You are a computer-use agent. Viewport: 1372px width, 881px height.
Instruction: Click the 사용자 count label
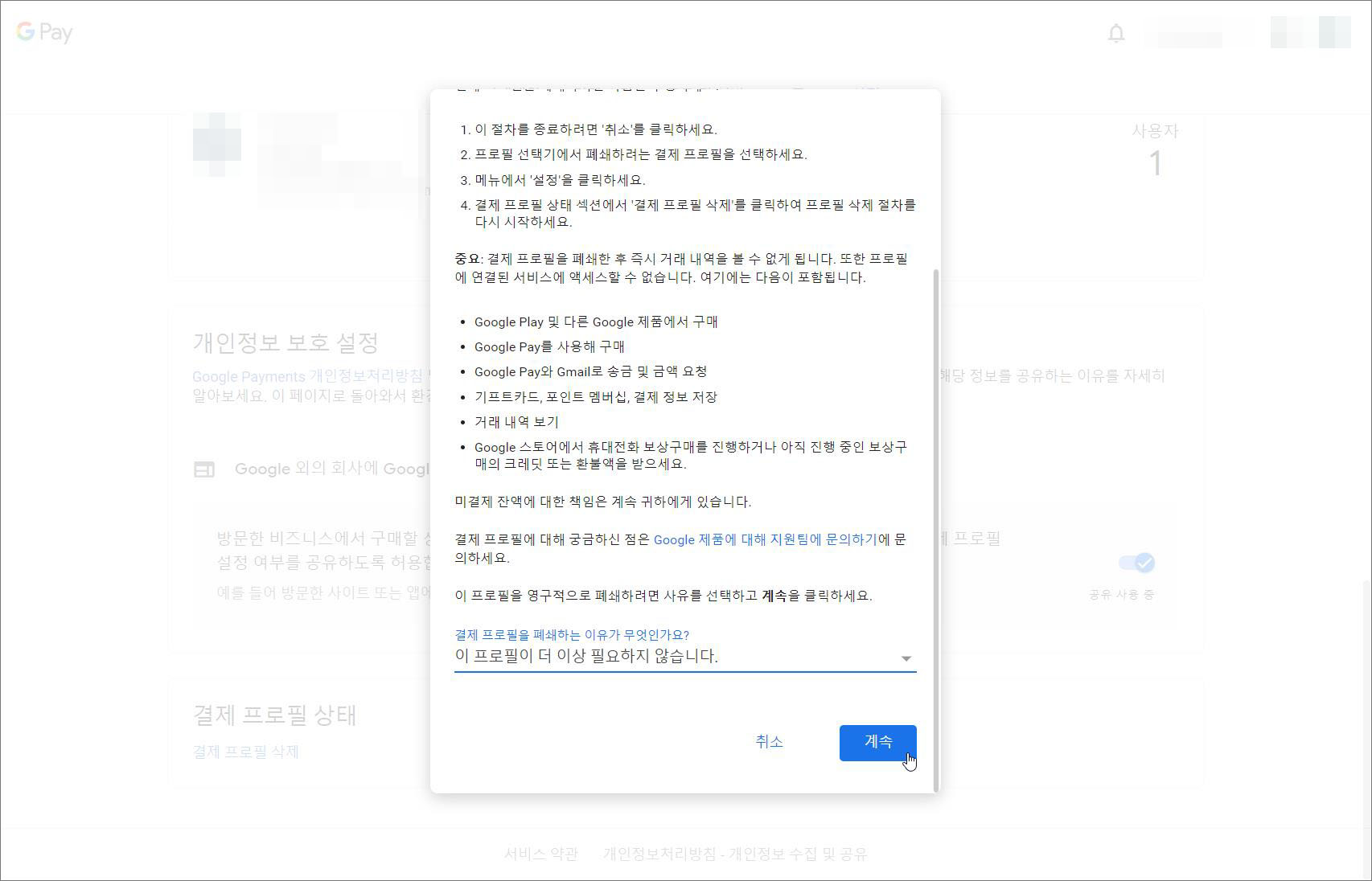pyautogui.click(x=1155, y=130)
